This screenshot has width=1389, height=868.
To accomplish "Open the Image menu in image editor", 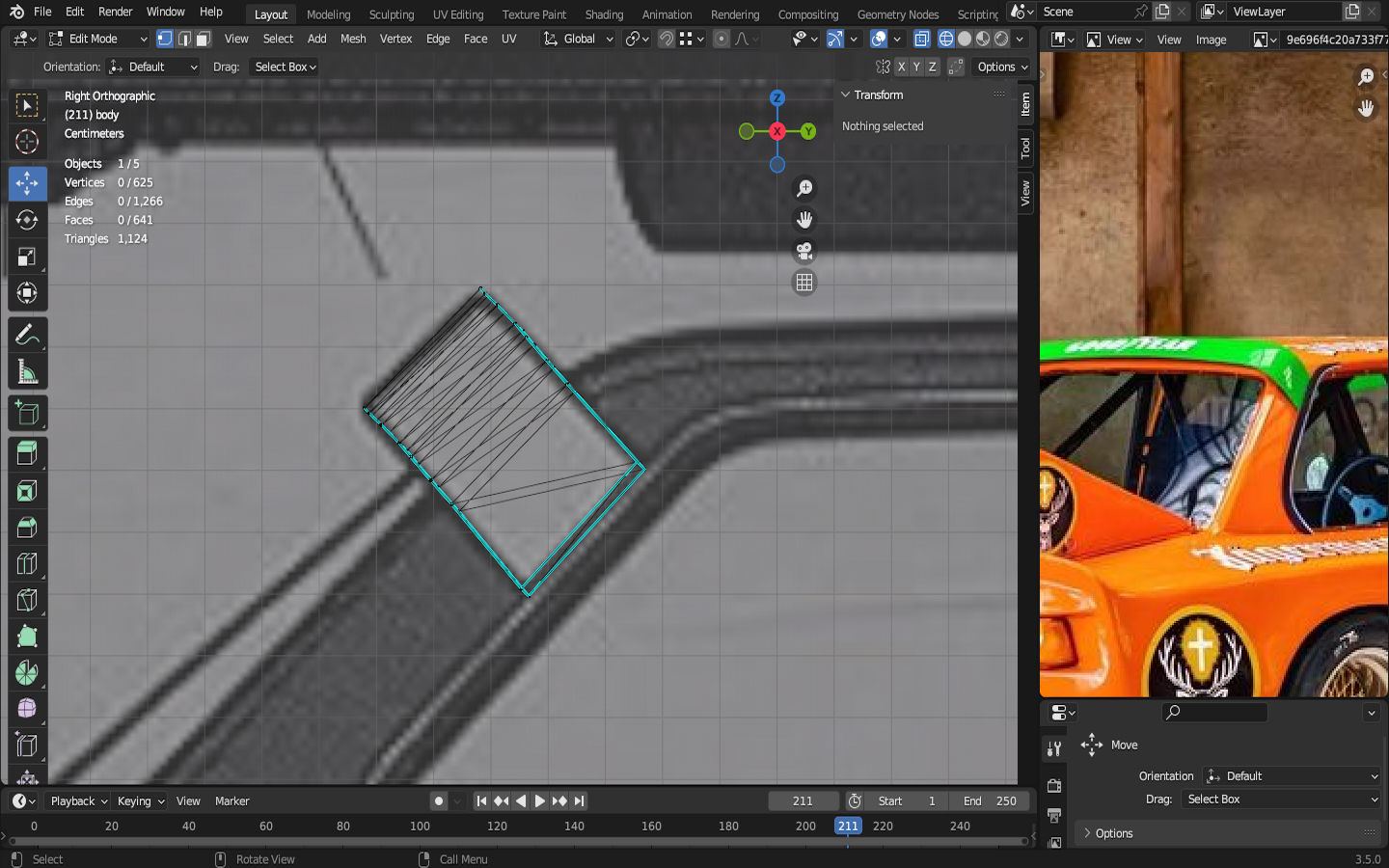I will click(x=1211, y=40).
